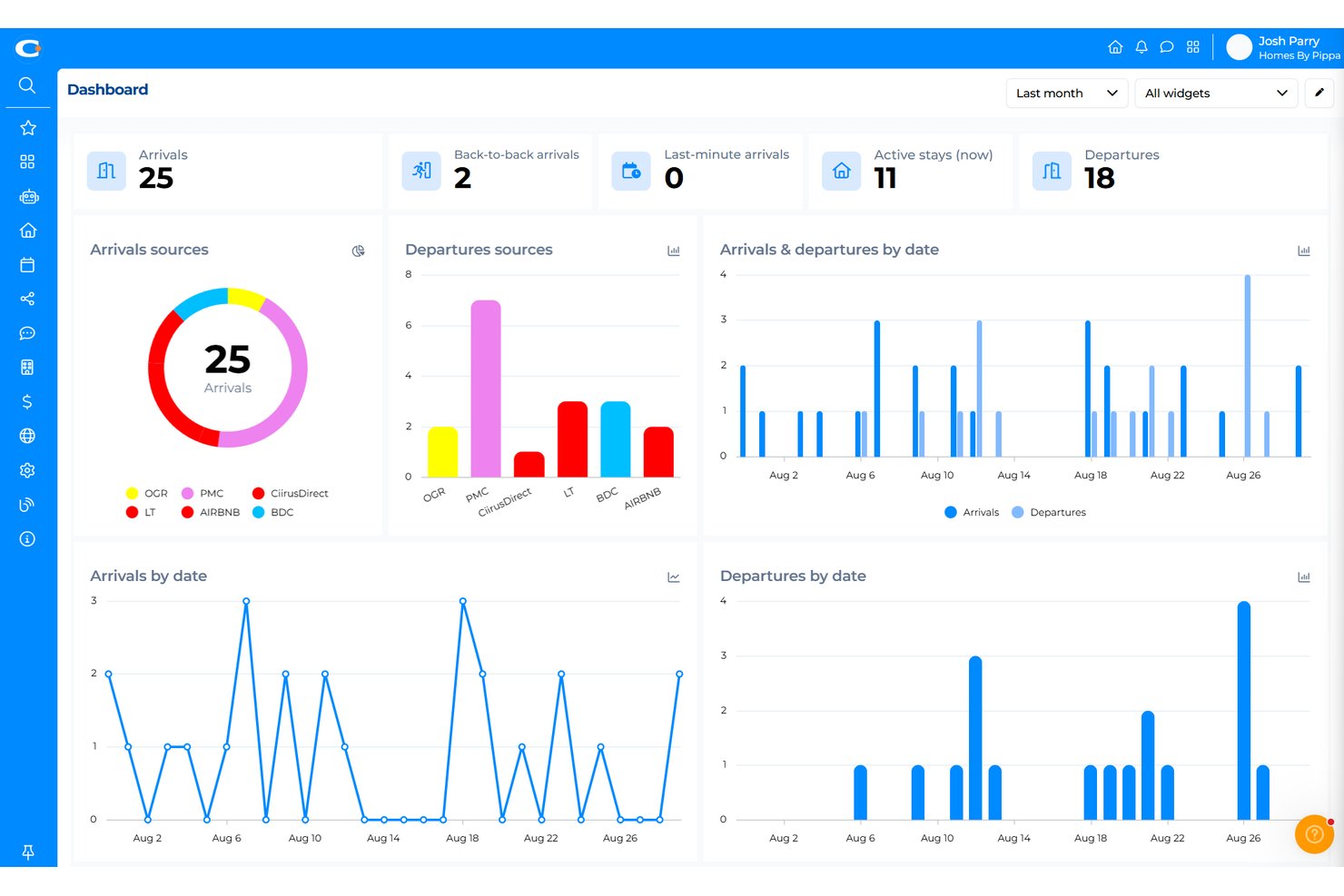Select the sidebar four-squares dashboard icon
This screenshot has width=1344, height=896.
(x=27, y=162)
